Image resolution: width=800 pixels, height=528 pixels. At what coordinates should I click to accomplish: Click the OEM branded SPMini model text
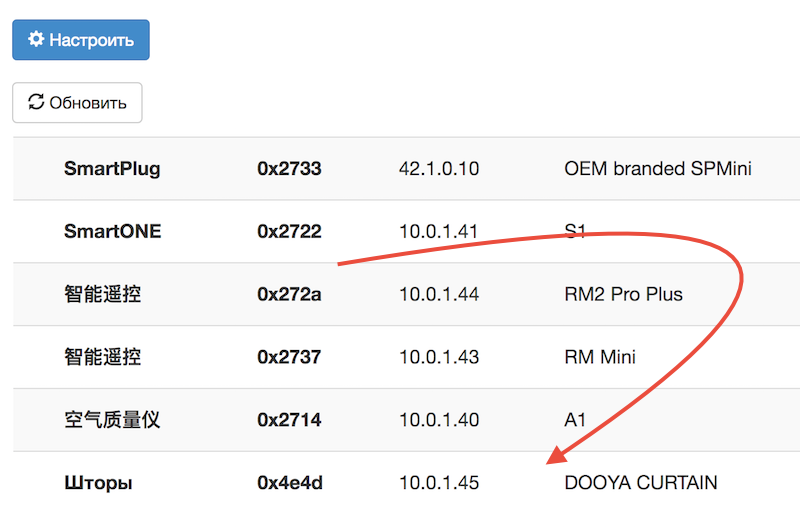pyautogui.click(x=658, y=169)
